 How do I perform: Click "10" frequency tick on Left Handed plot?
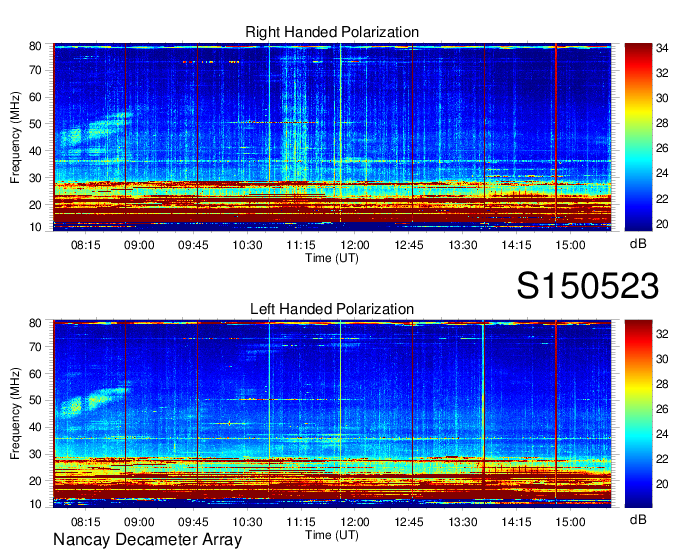(x=35, y=504)
